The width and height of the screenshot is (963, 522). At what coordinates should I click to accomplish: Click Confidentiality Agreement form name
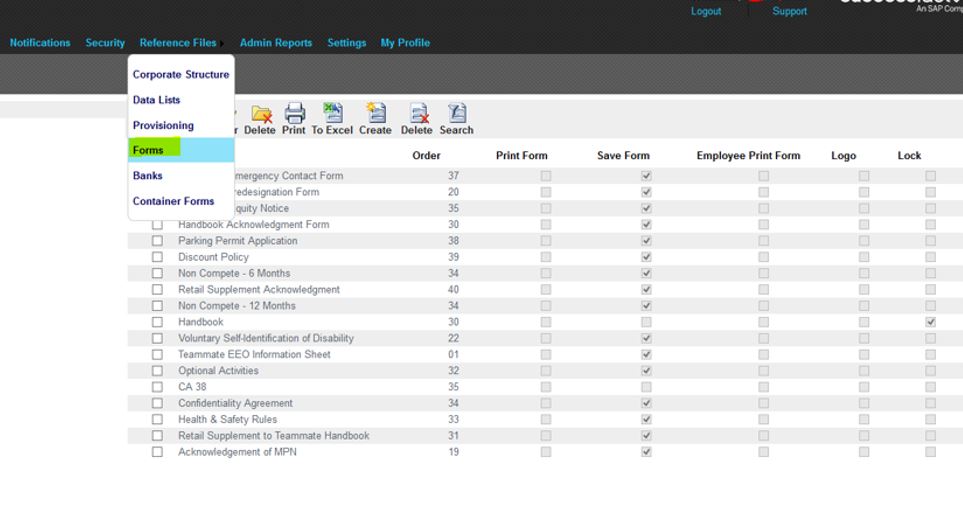235,403
